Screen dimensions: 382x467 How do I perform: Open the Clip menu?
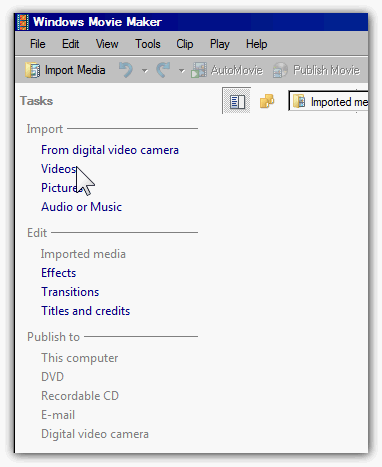click(x=185, y=44)
